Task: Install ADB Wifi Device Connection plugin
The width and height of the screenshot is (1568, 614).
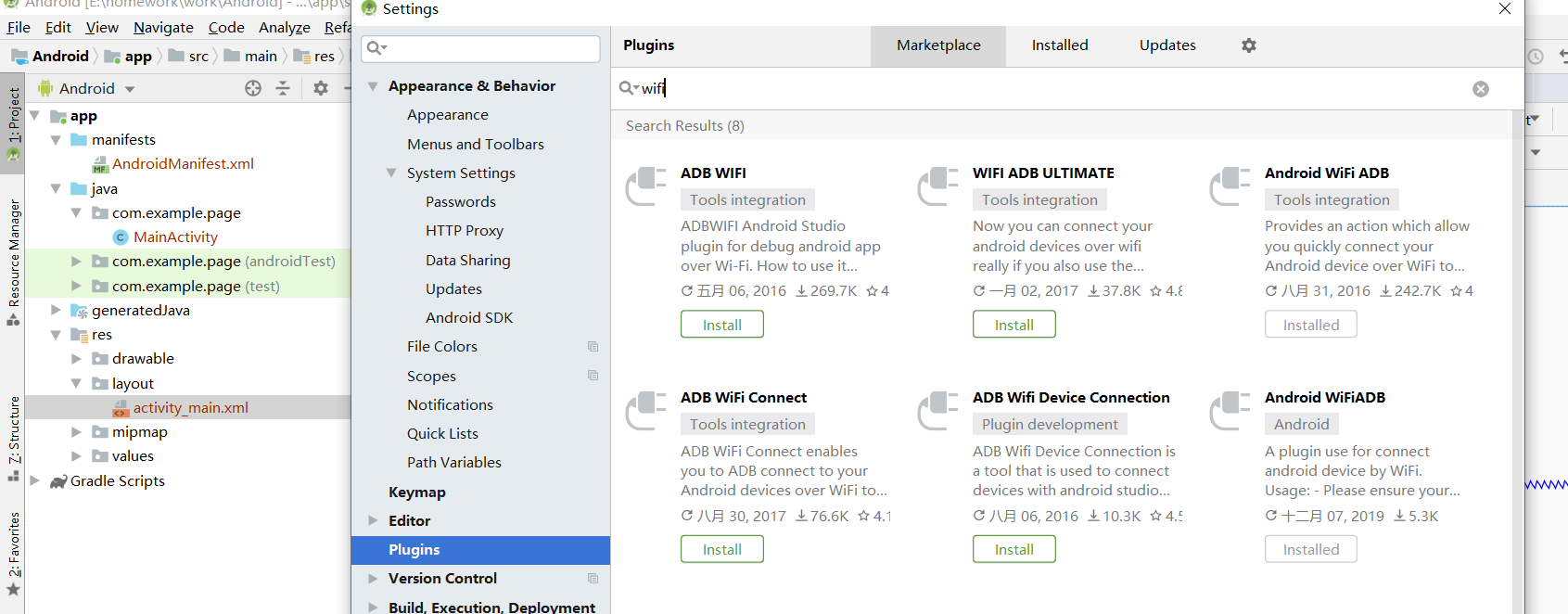Action: tap(1014, 549)
